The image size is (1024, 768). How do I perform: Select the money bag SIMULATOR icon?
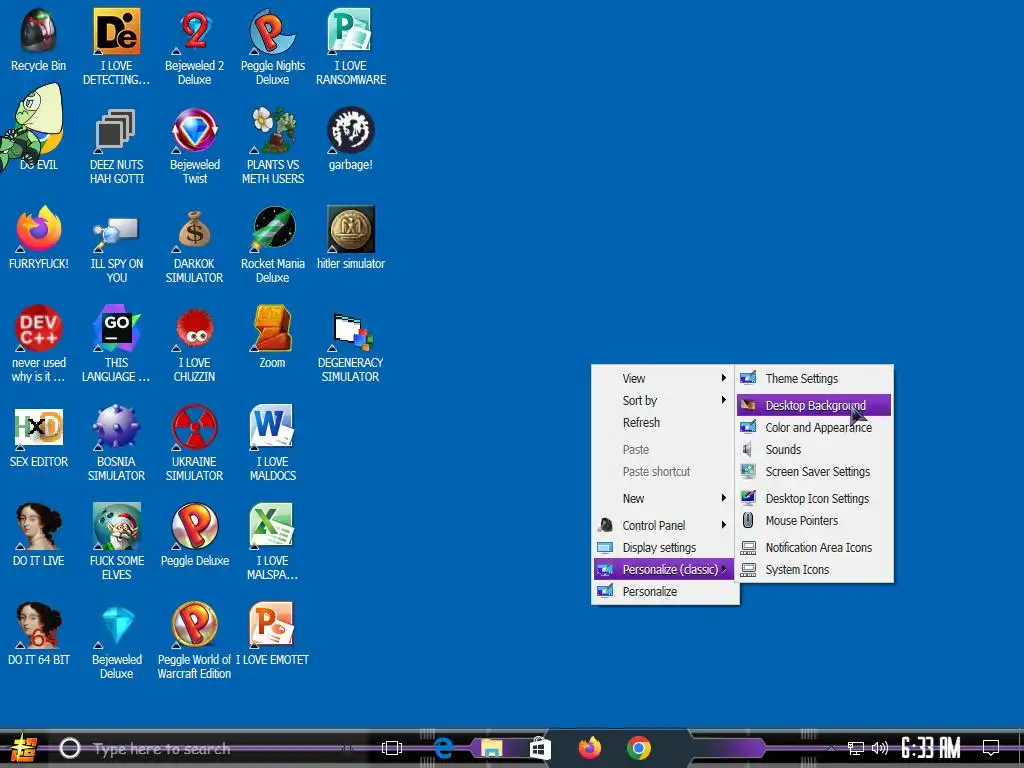click(x=195, y=229)
